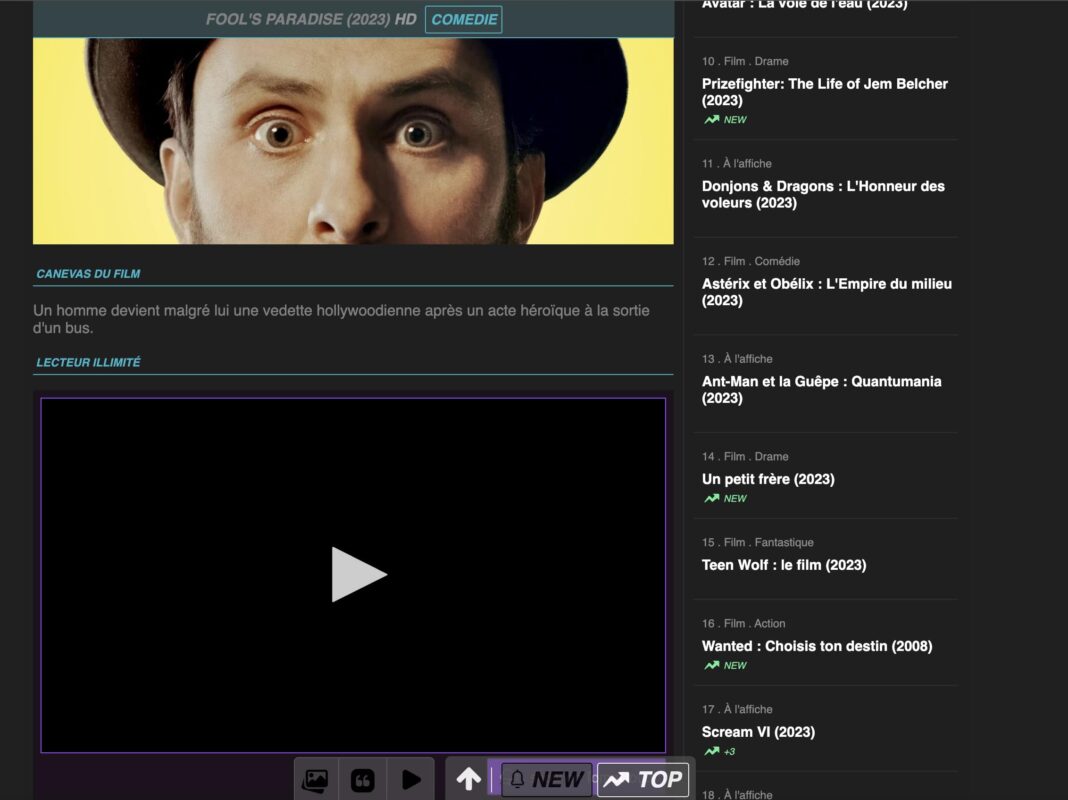
Task: Click the '14 . Film . Drame' label
Action: point(745,457)
